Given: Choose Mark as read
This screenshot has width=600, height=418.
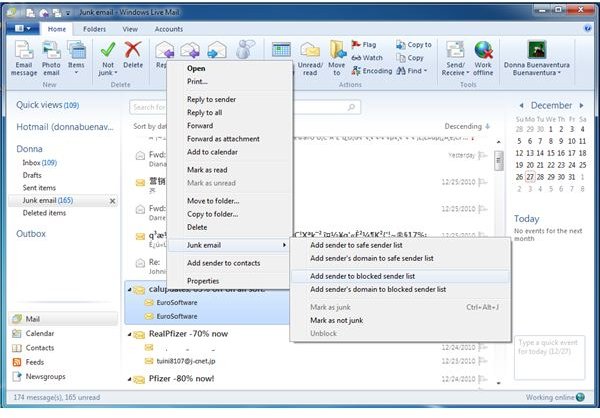Looking at the screenshot, I should click(230, 170).
